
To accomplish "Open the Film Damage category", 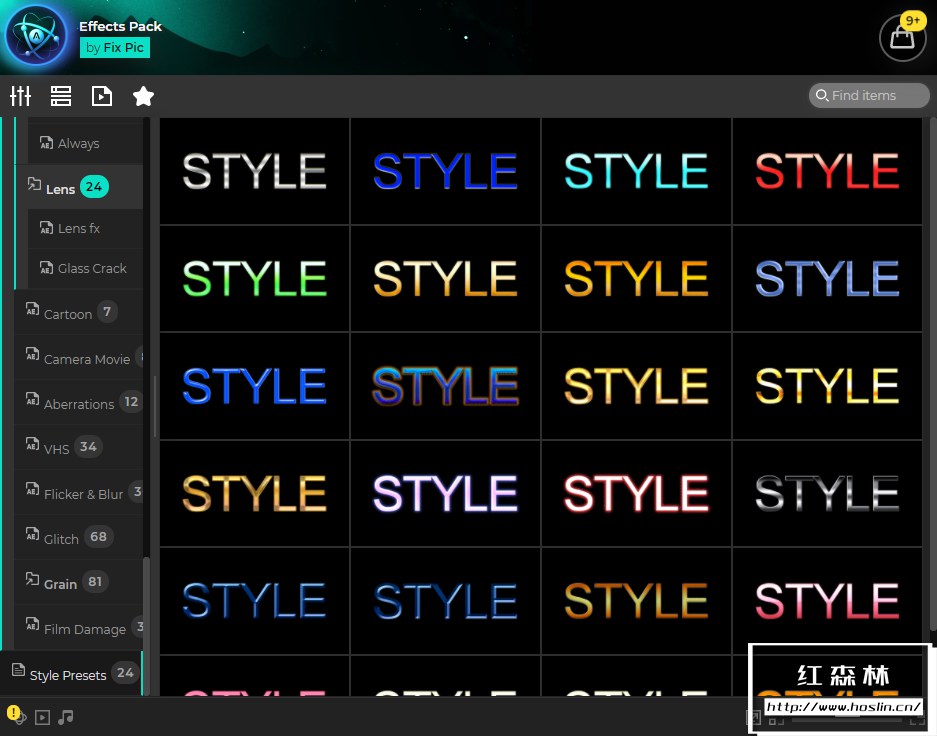I will (79, 627).
